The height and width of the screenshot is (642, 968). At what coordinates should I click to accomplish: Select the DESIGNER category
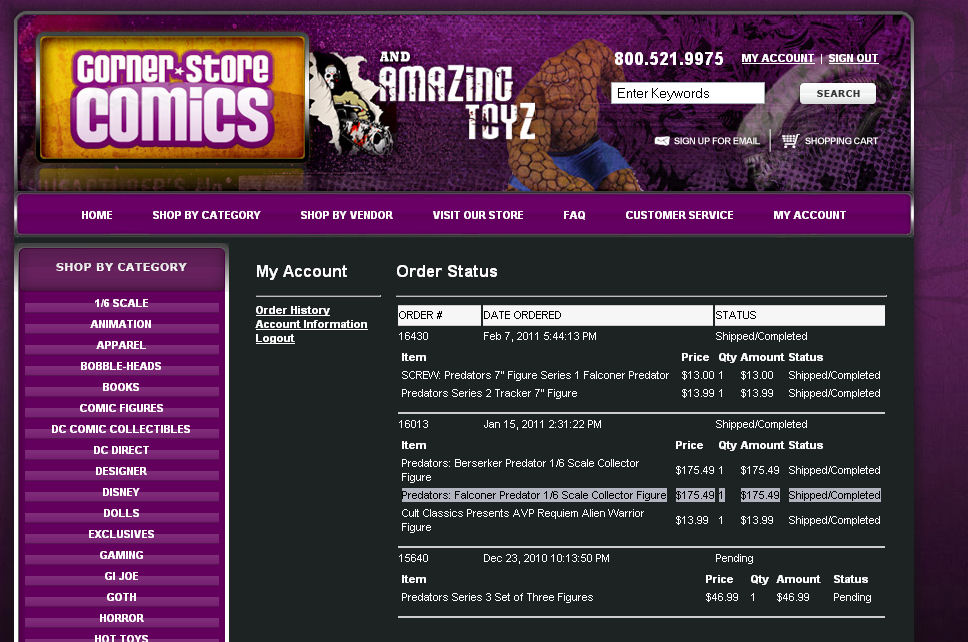click(x=121, y=471)
